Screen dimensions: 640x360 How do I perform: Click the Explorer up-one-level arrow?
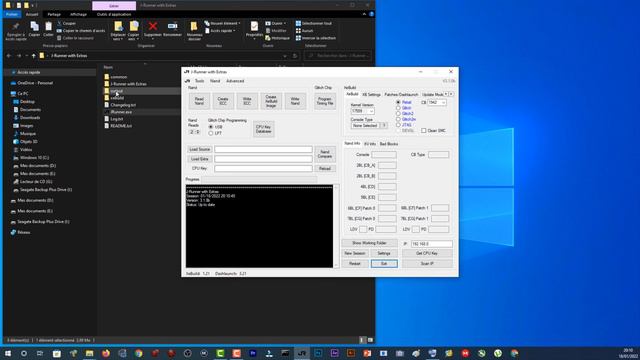click(34, 56)
